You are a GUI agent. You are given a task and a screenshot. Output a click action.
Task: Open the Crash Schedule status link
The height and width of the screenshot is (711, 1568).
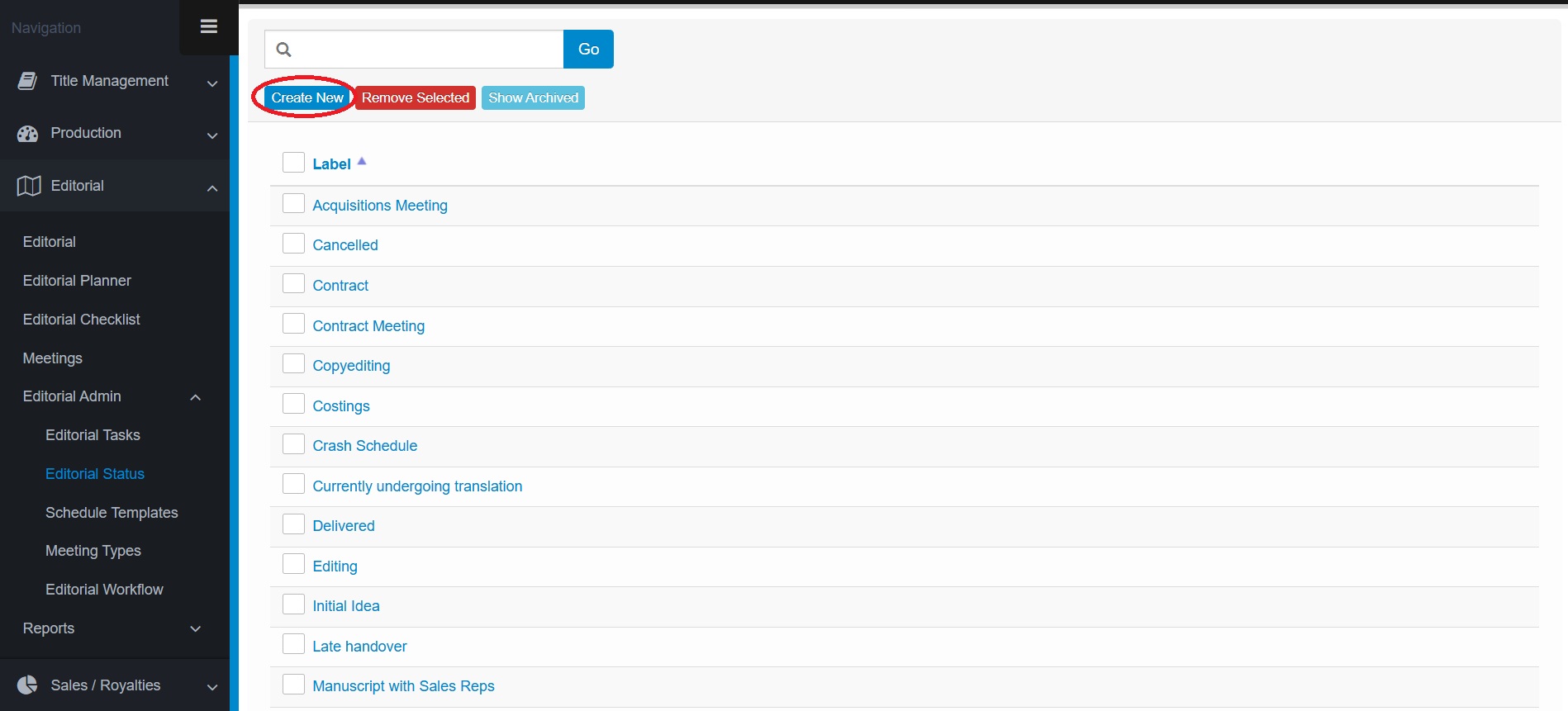[x=364, y=446]
